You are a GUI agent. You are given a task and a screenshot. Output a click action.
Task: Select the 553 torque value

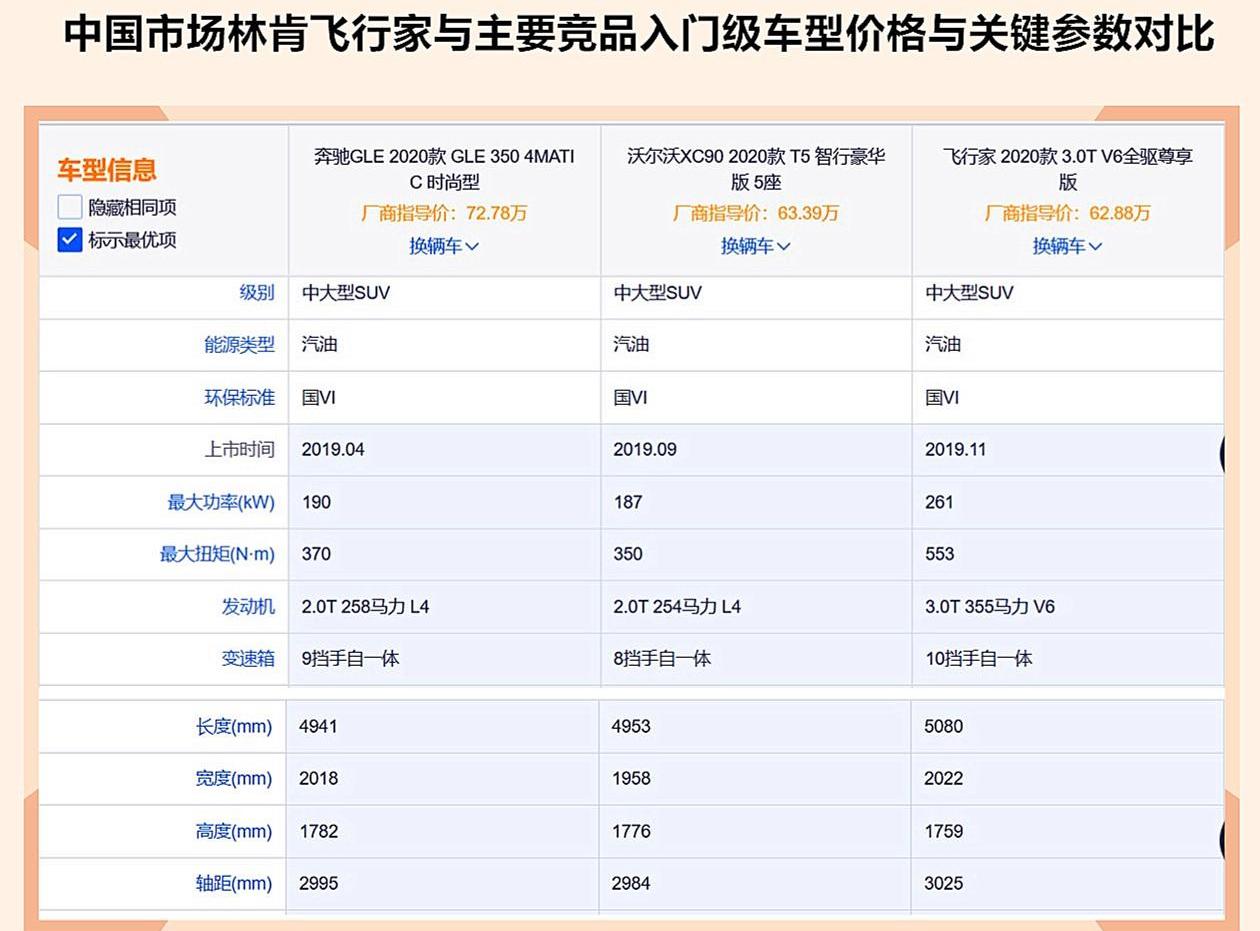pyautogui.click(x=940, y=554)
